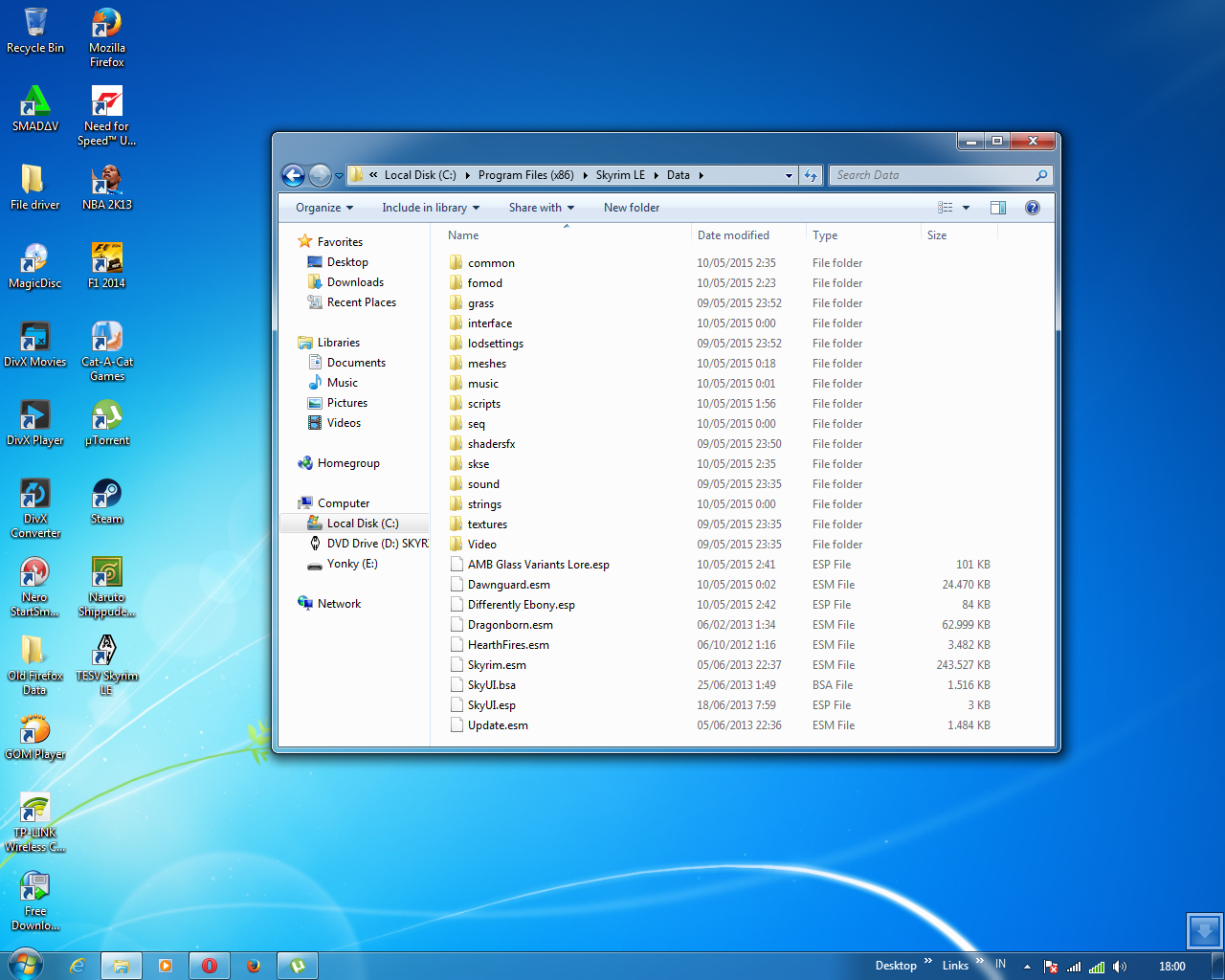Select the skse folder
Screen dimensions: 1225x980
click(479, 464)
